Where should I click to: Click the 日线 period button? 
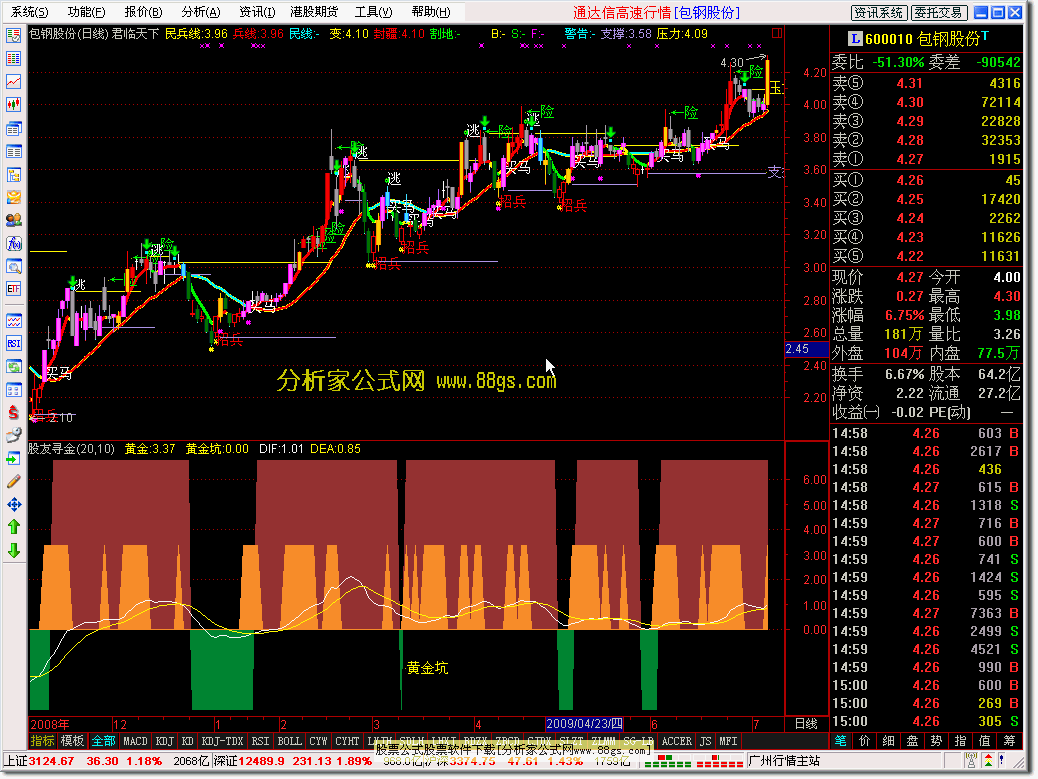(x=806, y=723)
